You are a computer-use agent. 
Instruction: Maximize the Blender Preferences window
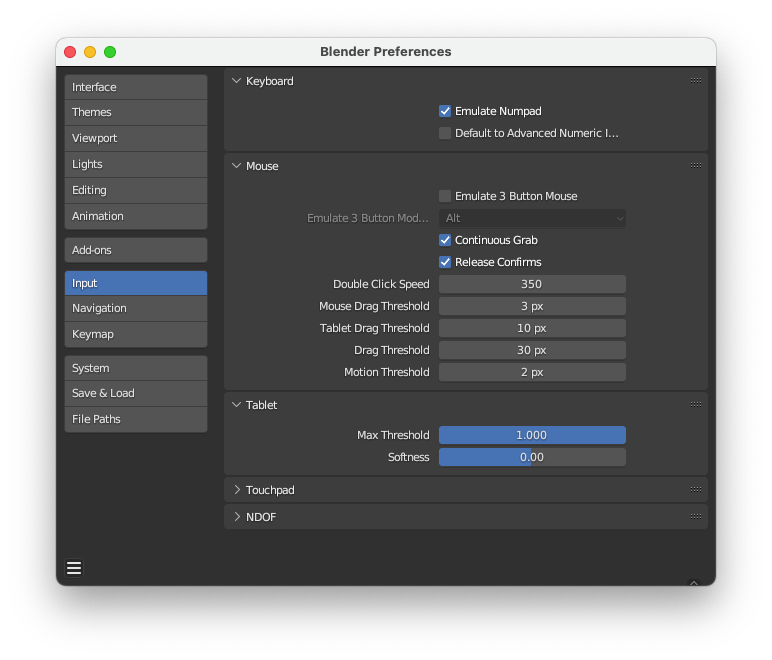110,52
